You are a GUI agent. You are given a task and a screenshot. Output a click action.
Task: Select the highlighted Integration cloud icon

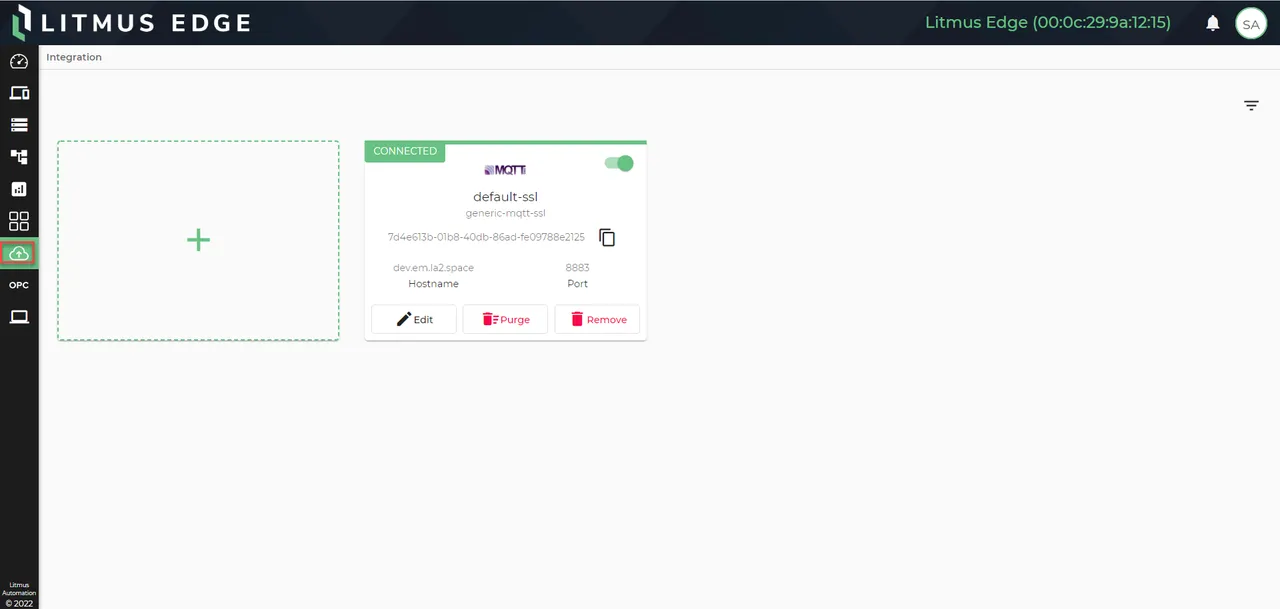19,253
